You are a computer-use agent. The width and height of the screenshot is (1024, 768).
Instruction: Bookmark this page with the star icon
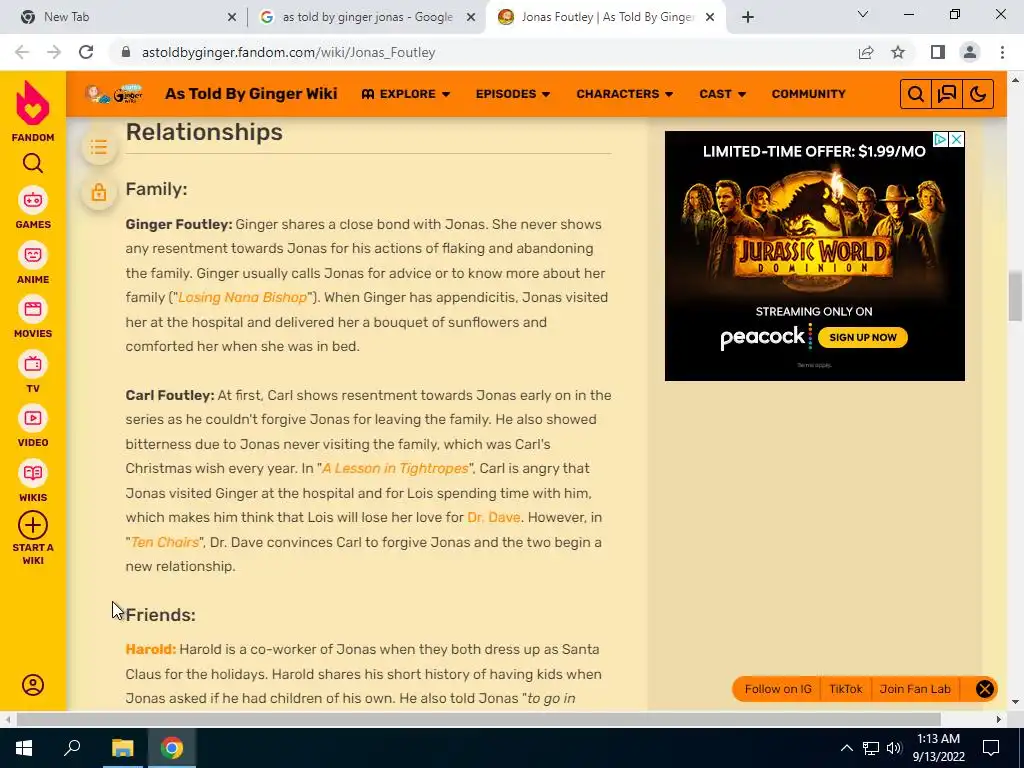tap(898, 52)
